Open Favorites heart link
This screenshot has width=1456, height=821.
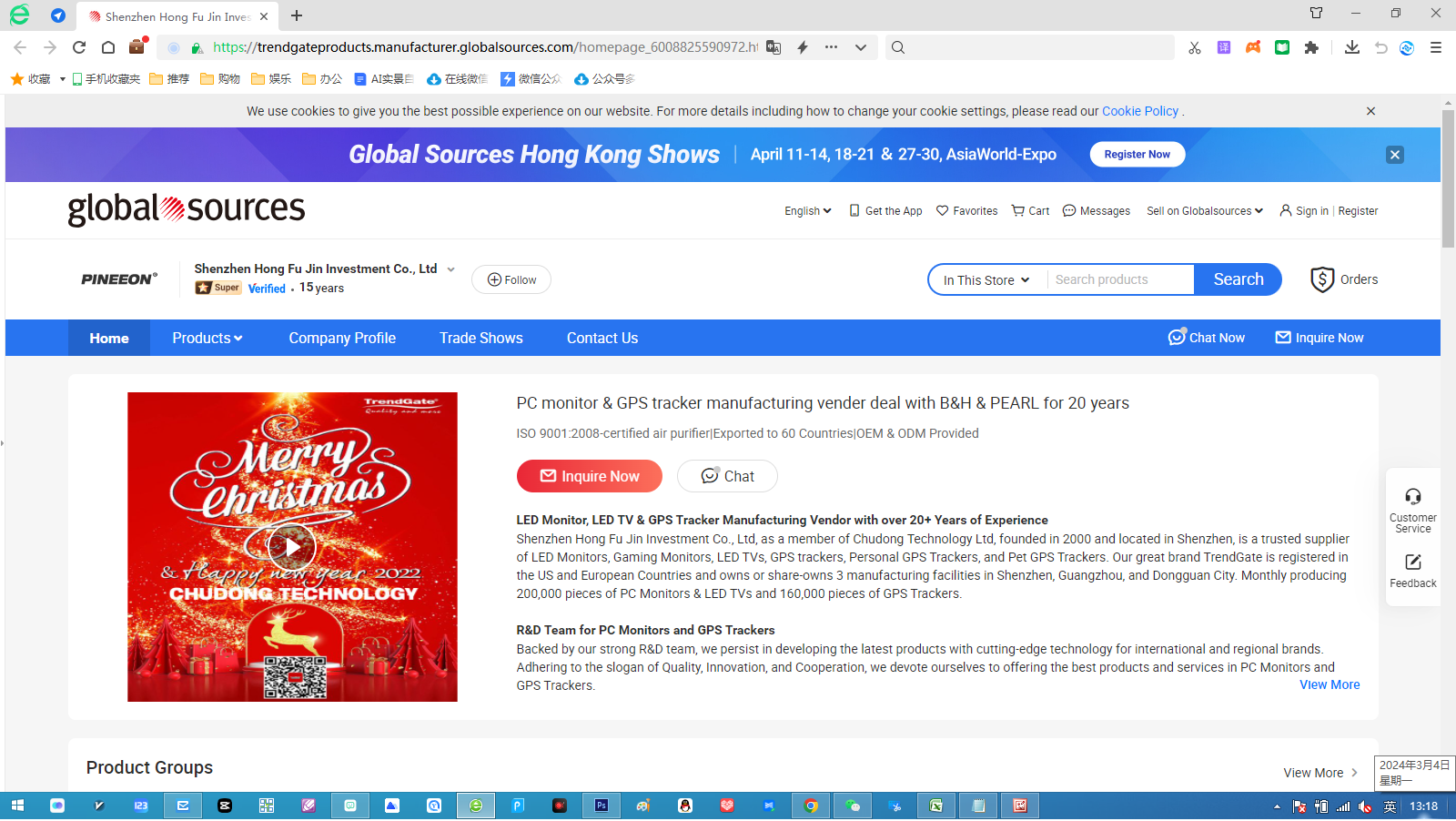[966, 210]
